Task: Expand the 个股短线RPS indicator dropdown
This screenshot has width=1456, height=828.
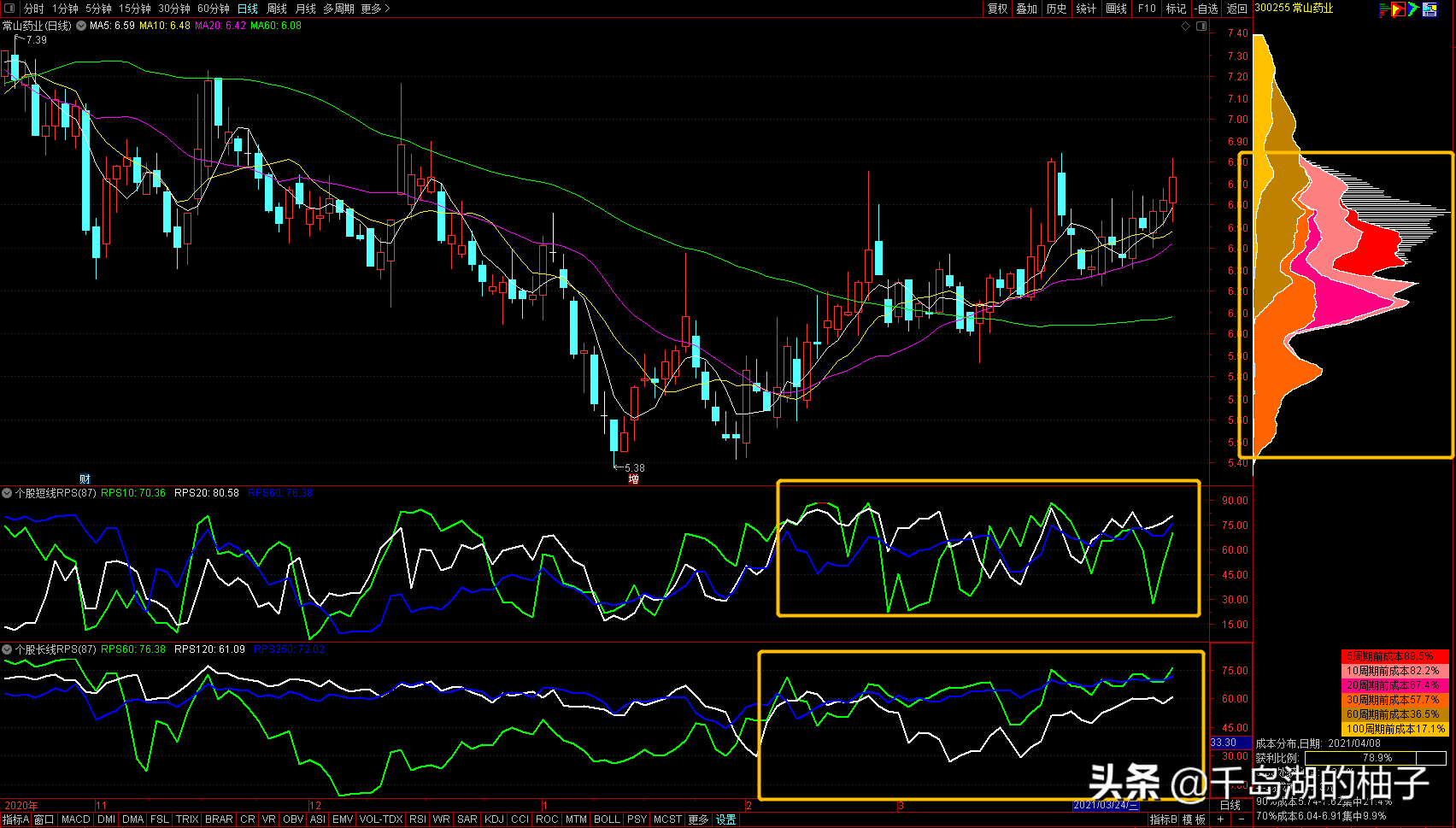Action: click(x=7, y=493)
